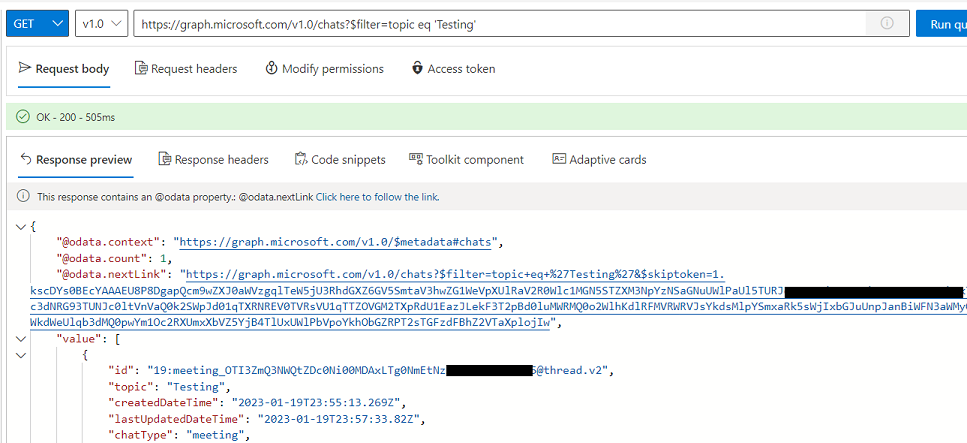Click the info icon in odata message bar
Image resolution: width=967 pixels, height=443 pixels.
23,197
